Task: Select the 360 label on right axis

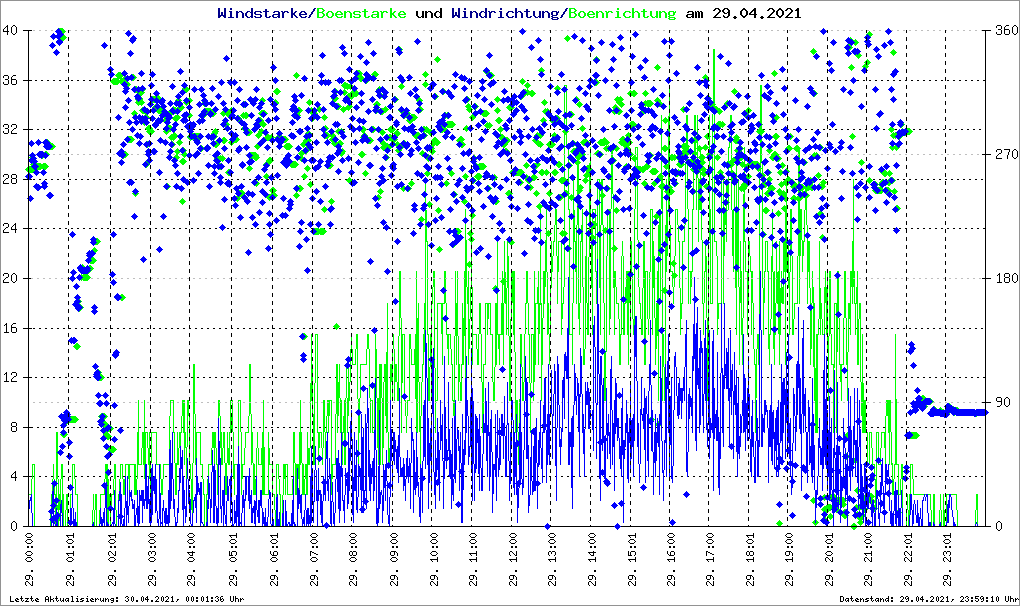Action: [1005, 31]
